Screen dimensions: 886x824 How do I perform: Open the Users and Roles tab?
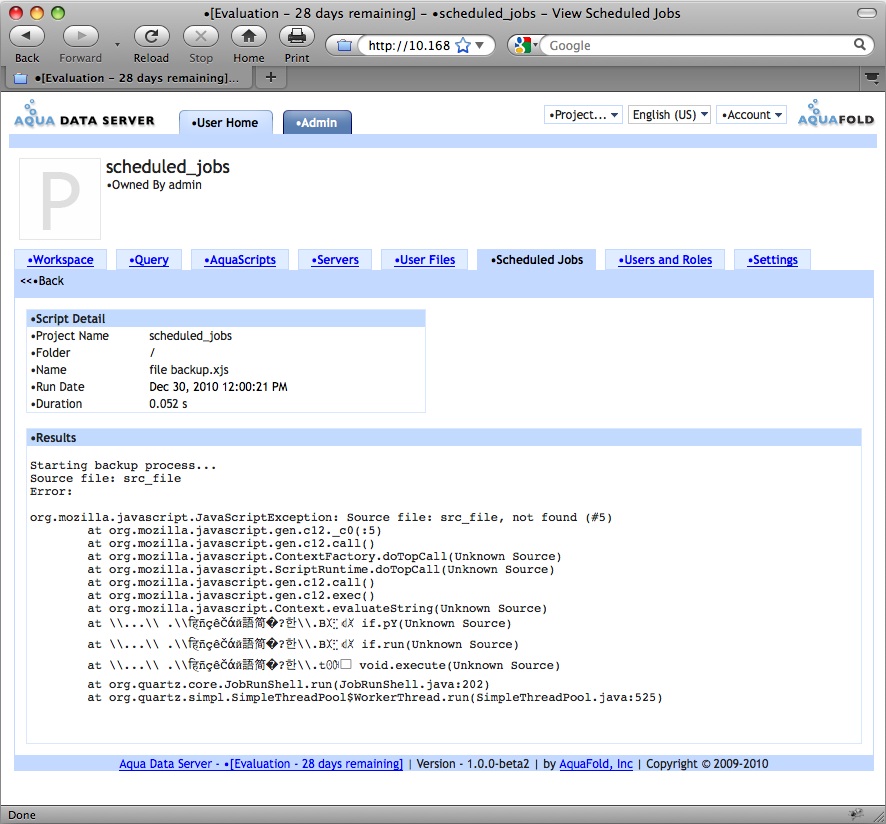664,260
